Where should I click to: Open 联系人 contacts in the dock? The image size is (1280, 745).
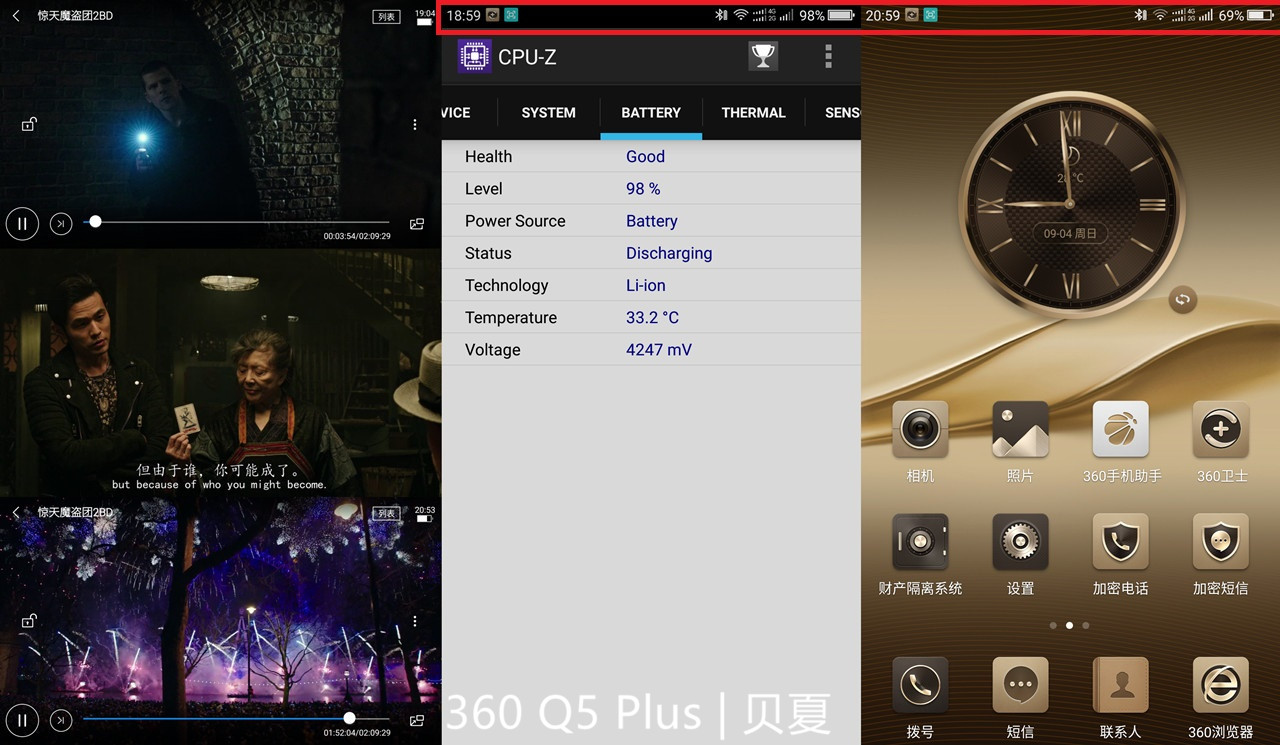point(1121,685)
